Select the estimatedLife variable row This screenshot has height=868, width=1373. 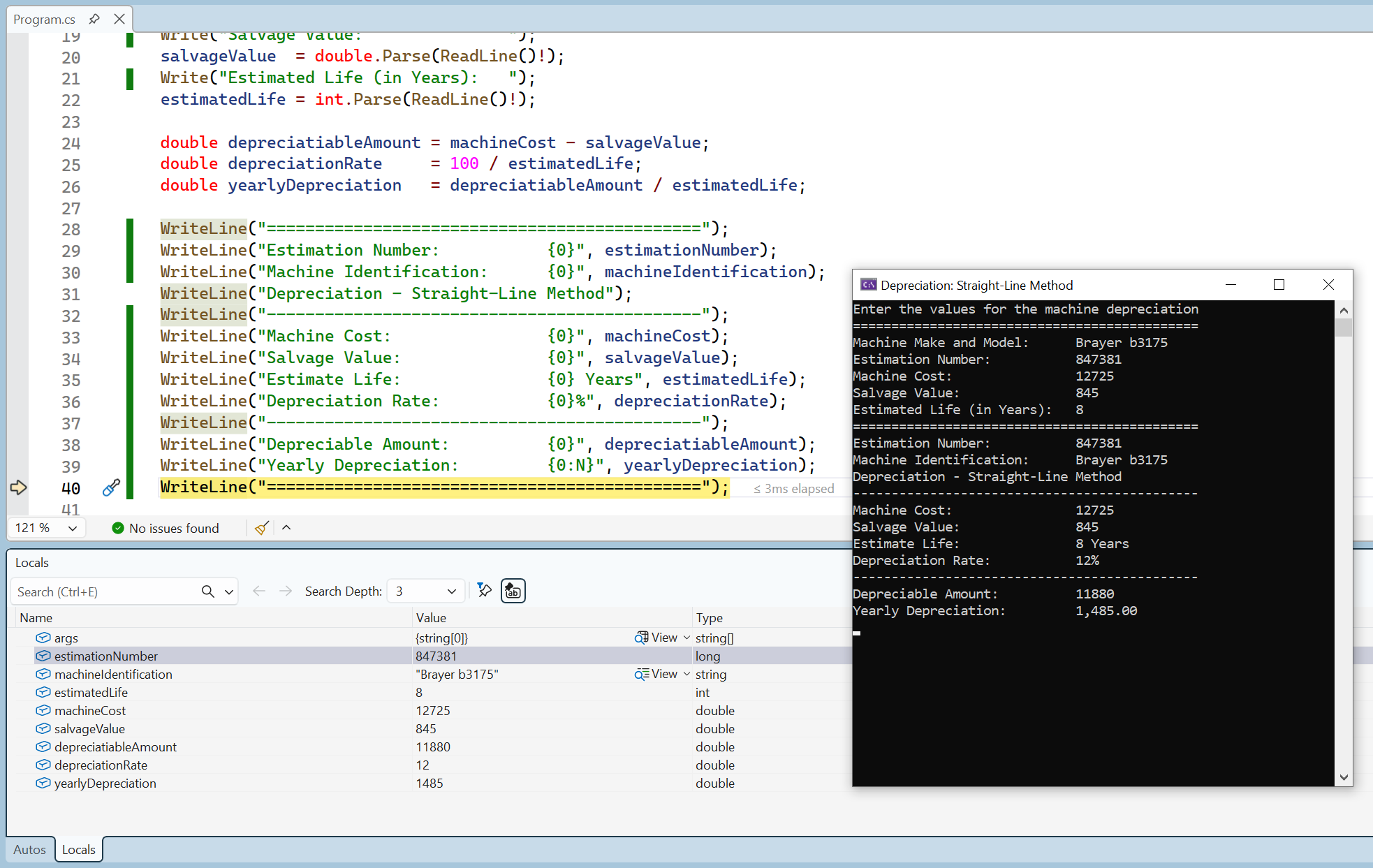pyautogui.click(x=433, y=692)
